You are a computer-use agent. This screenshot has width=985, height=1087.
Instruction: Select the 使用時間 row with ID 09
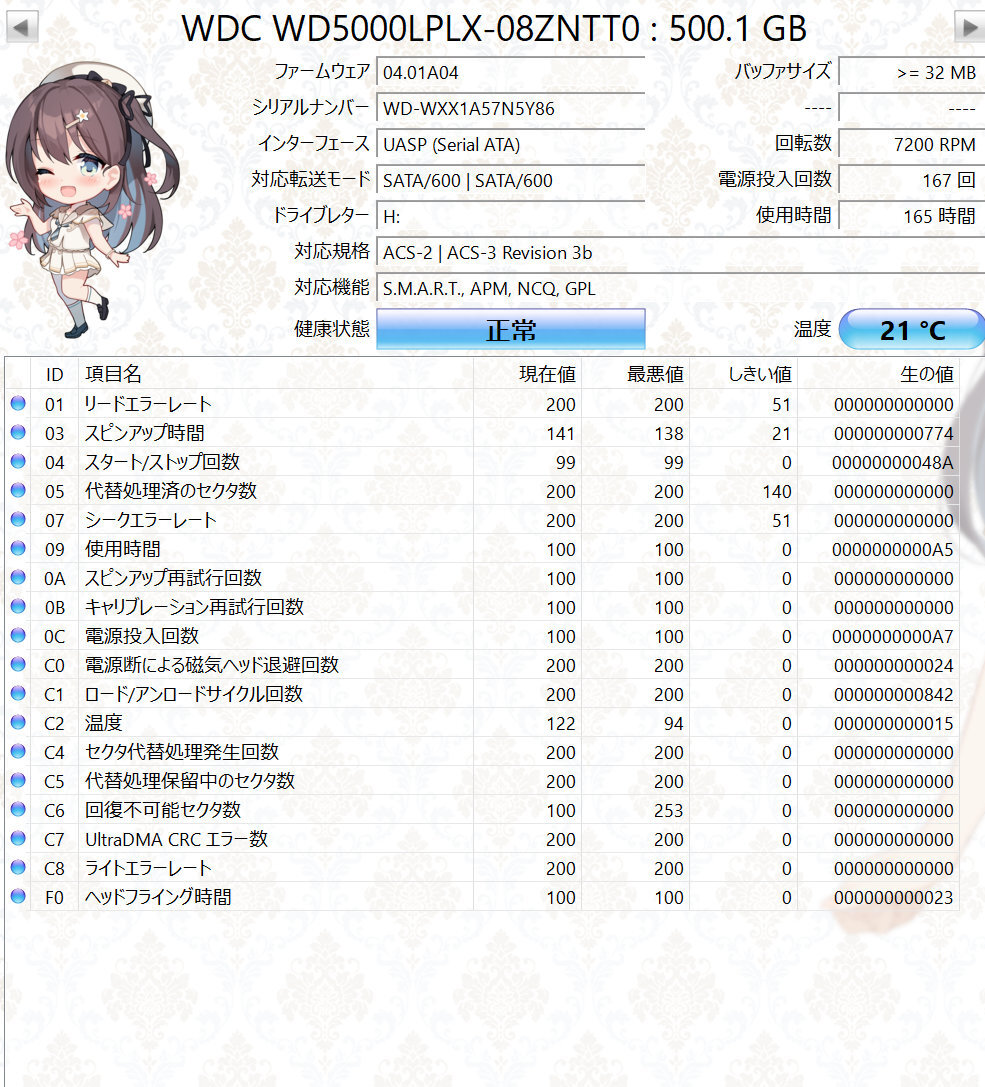[x=482, y=549]
